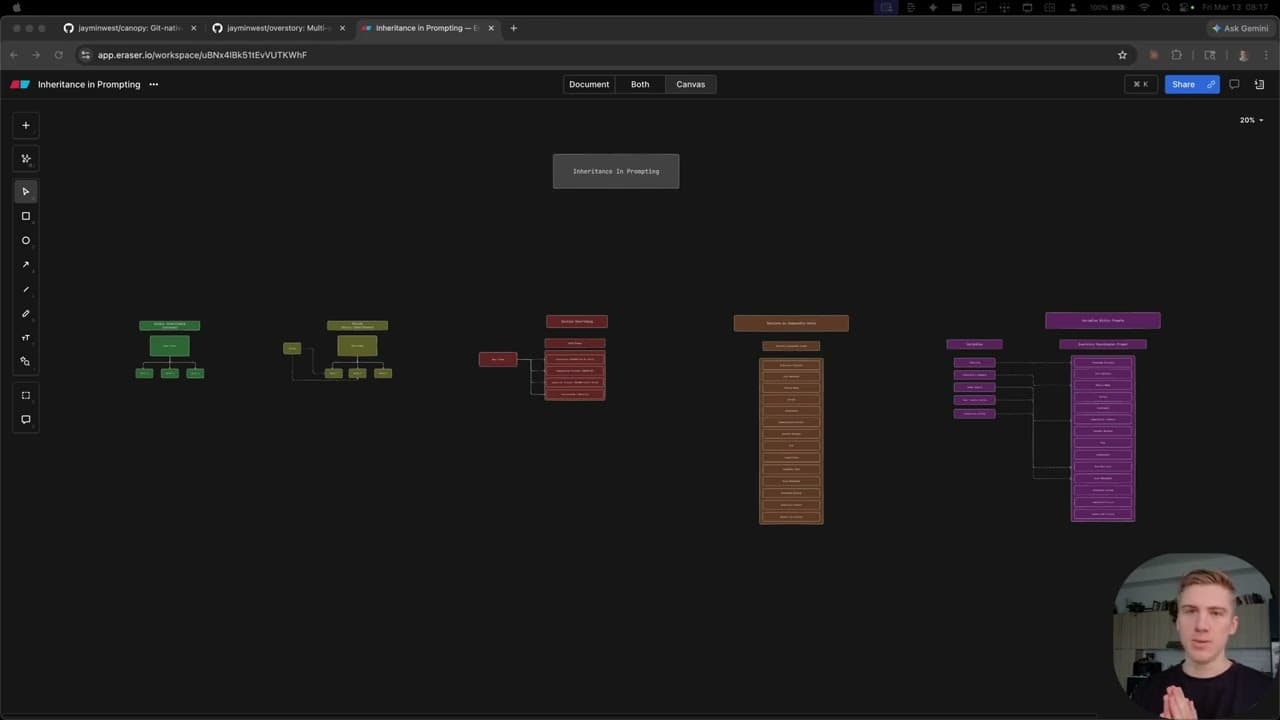Select the purple Variables title block
The image size is (1280, 720).
point(974,344)
